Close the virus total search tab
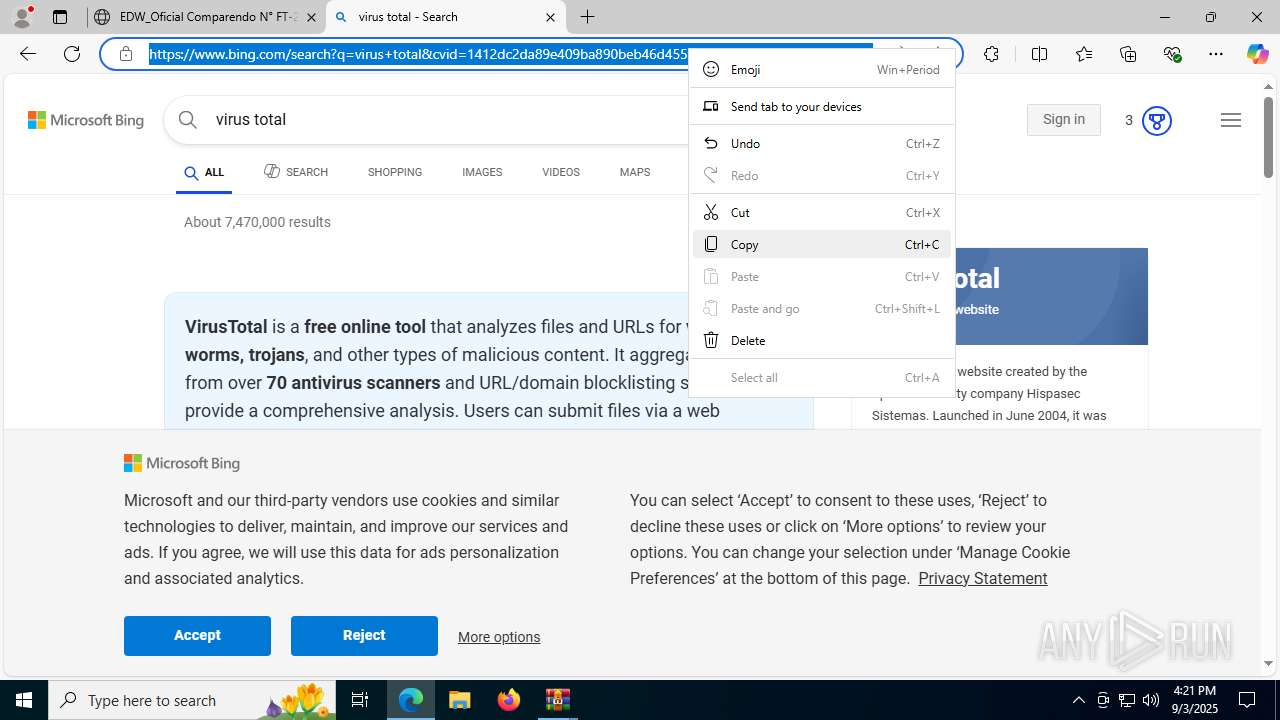1280x720 pixels. pos(550,17)
